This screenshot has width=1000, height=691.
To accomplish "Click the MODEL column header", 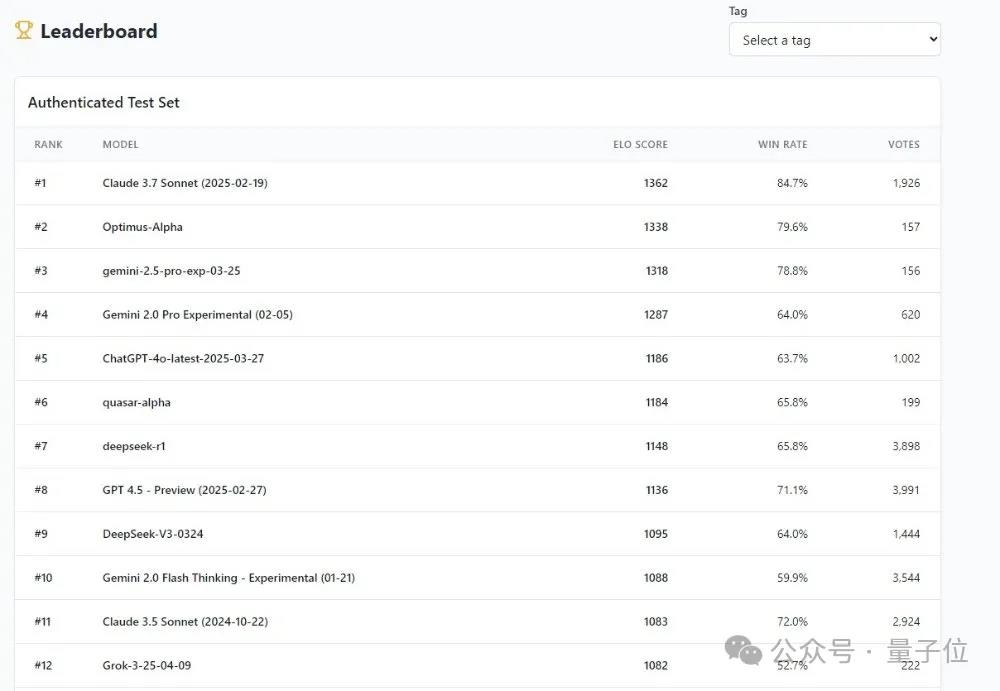I will (120, 145).
